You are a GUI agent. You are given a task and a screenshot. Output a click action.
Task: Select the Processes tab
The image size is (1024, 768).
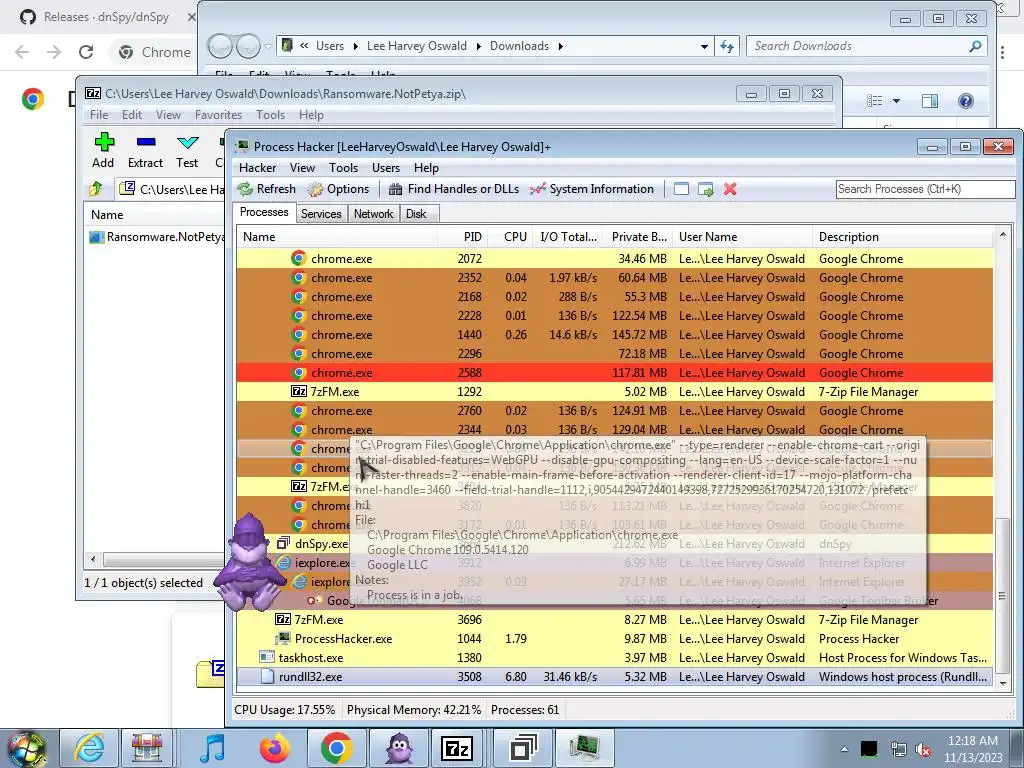tap(264, 212)
